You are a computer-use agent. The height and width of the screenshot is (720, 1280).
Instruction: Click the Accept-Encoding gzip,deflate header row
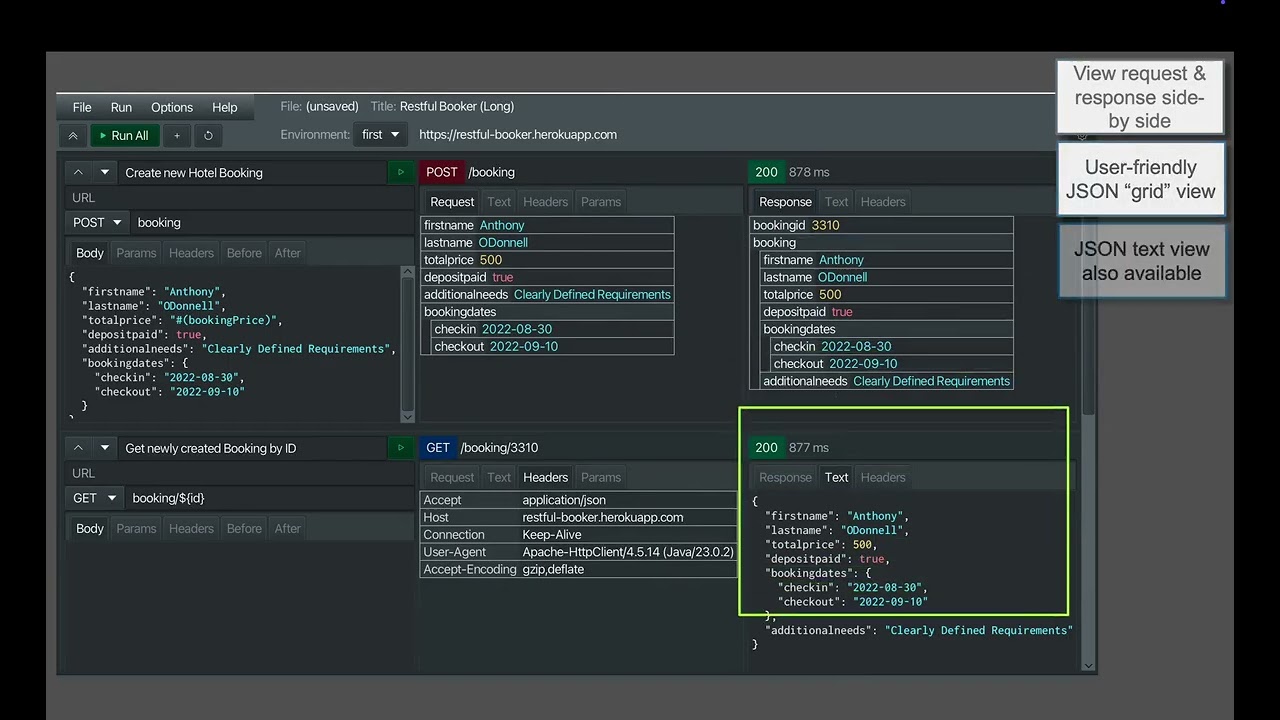579,569
